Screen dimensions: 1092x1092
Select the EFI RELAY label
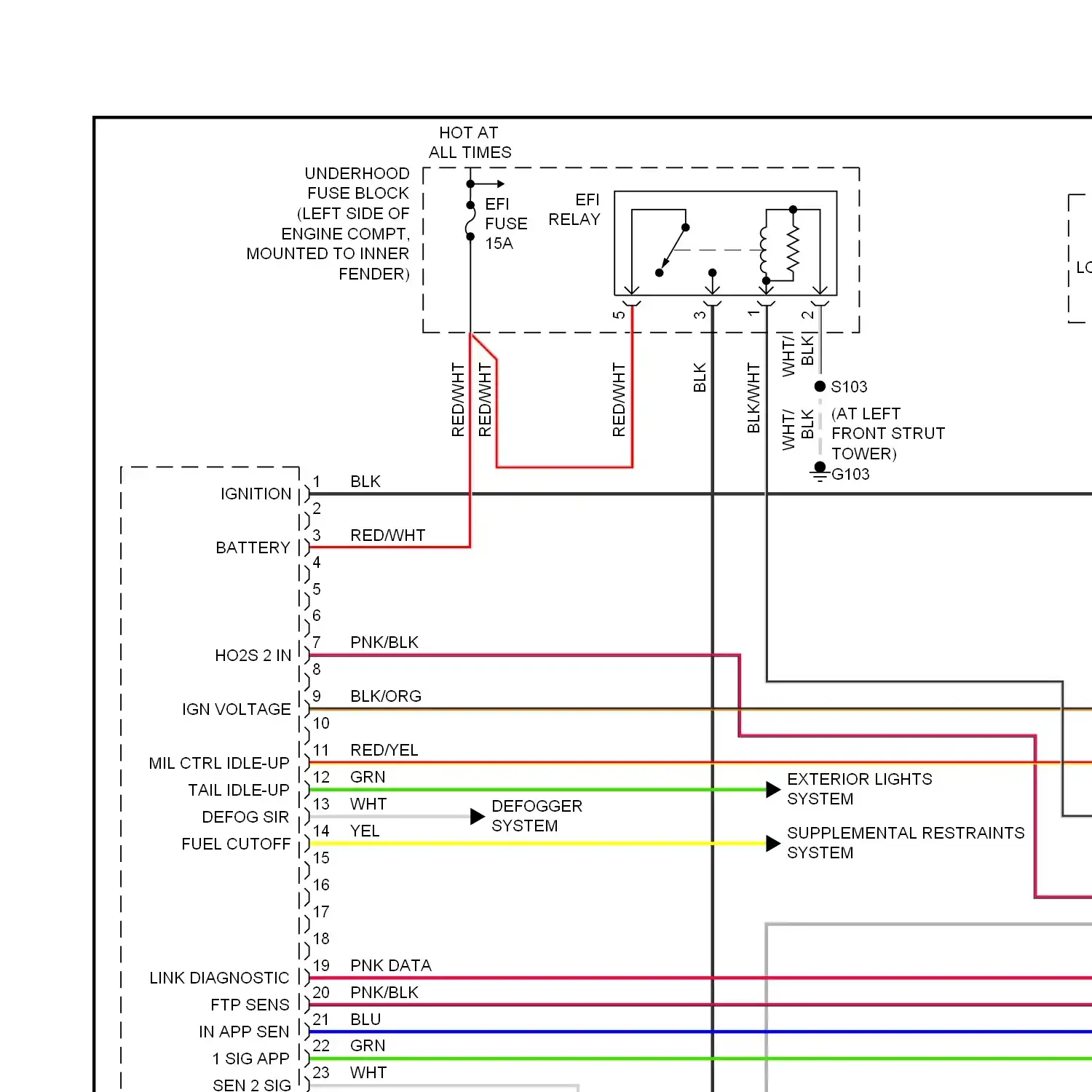coord(574,210)
